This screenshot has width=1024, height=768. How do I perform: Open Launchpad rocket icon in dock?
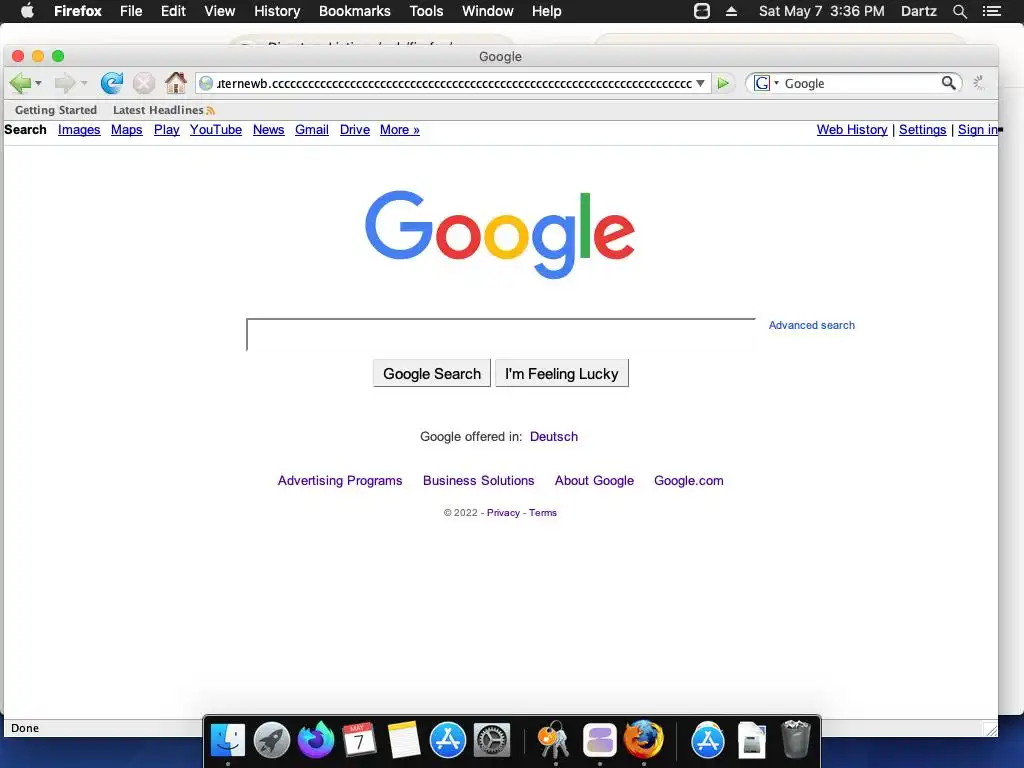pyautogui.click(x=272, y=741)
